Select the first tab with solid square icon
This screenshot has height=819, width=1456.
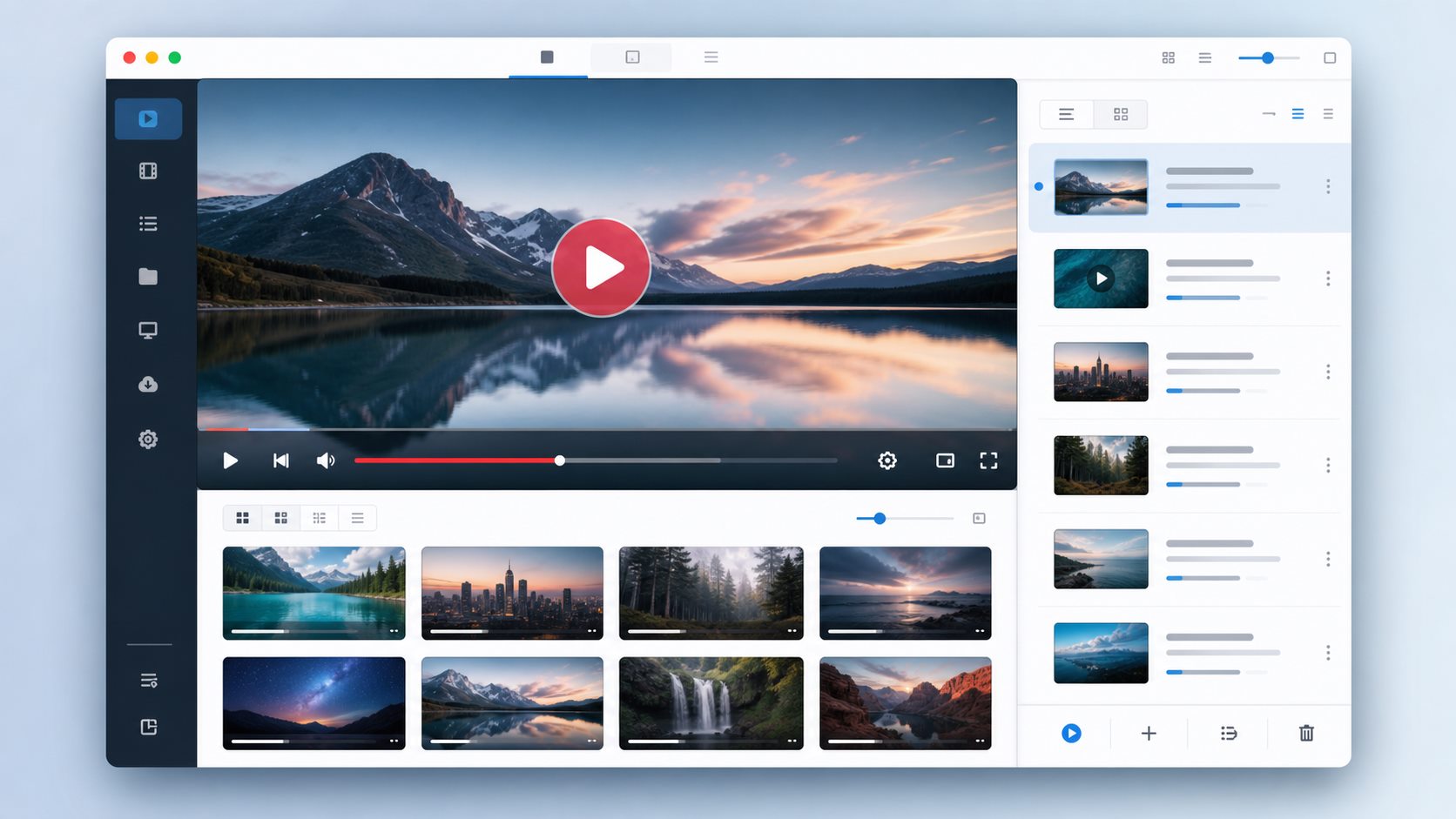pos(547,57)
